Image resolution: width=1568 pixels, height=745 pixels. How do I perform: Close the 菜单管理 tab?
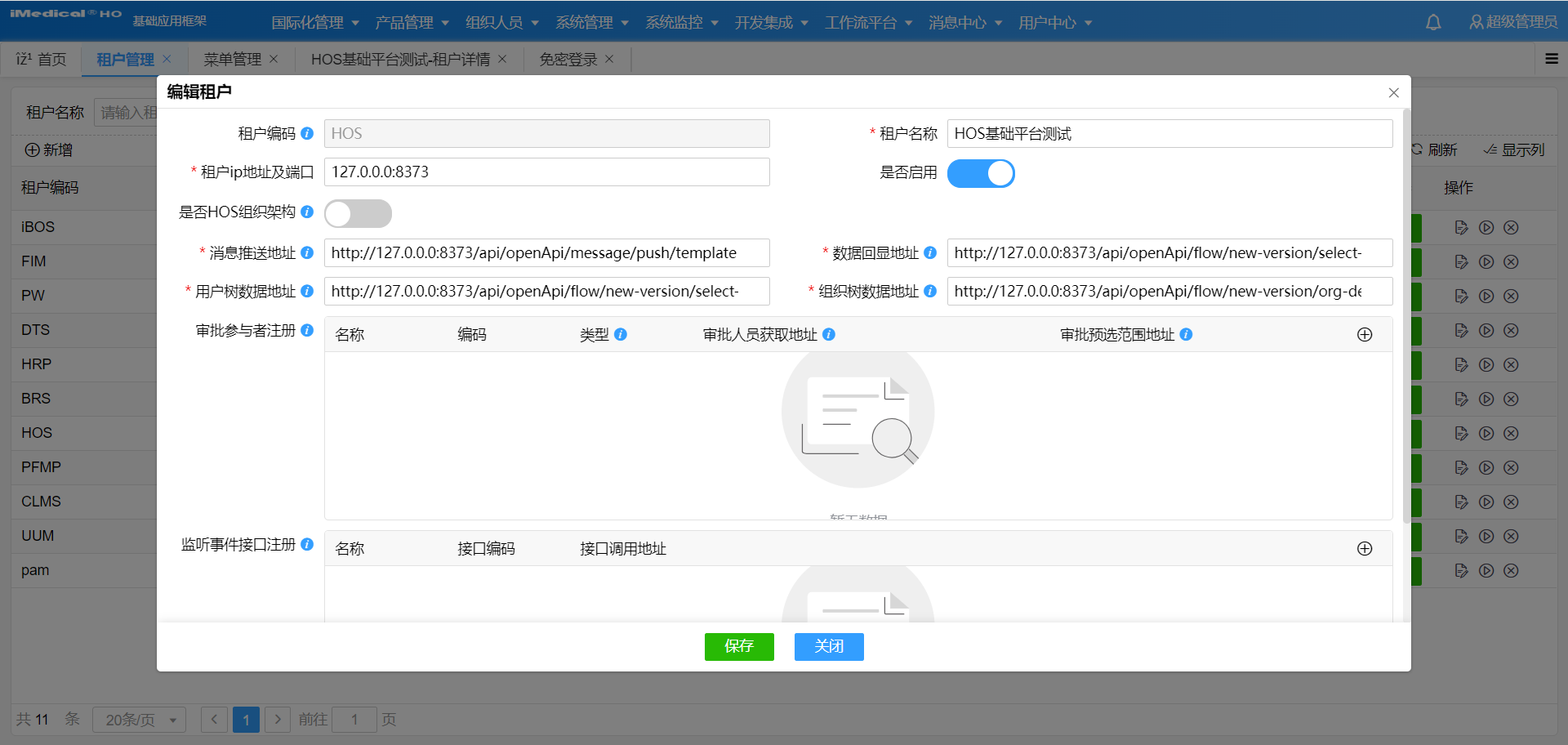click(274, 59)
